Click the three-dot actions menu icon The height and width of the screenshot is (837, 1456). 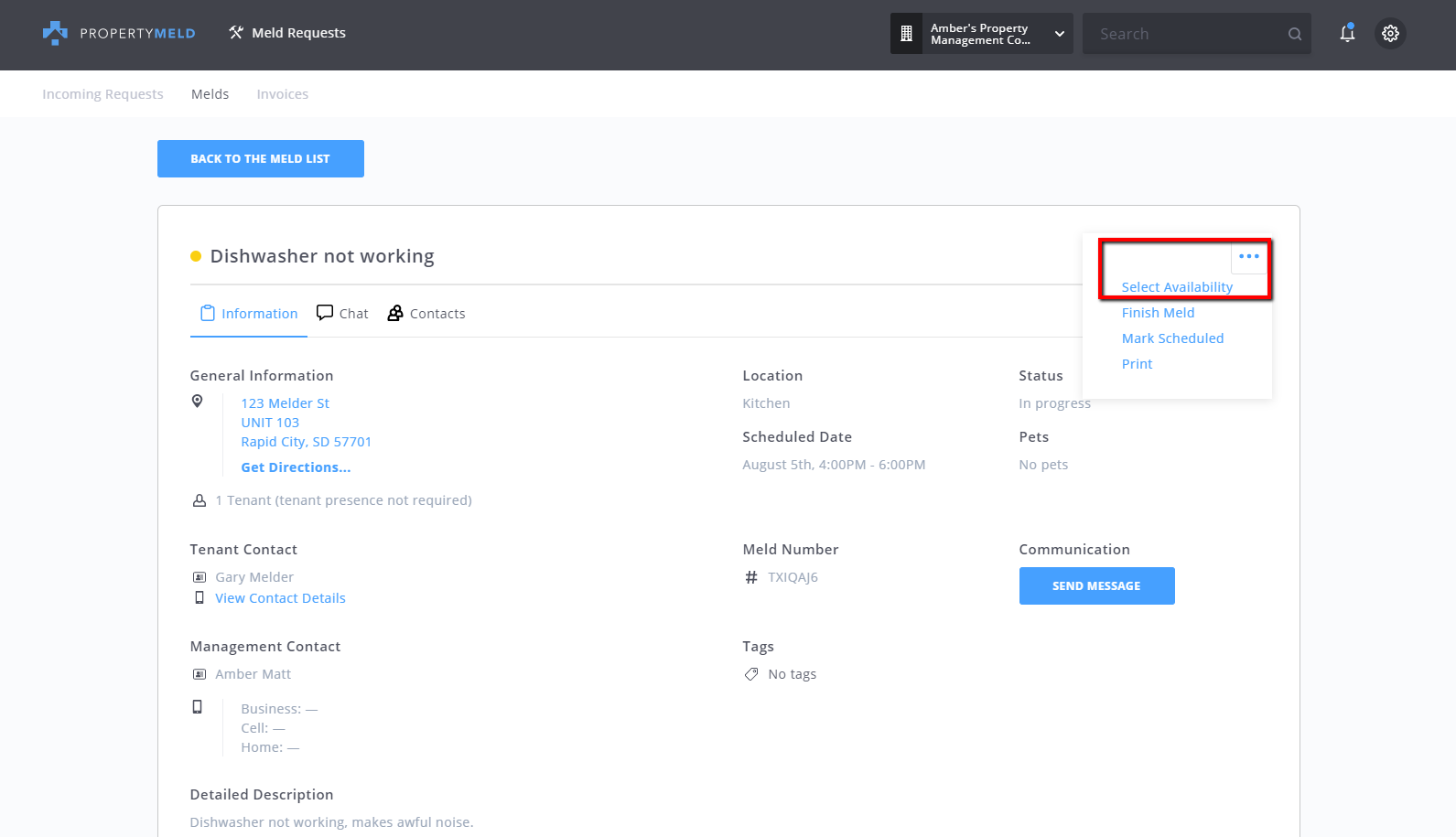click(1248, 256)
